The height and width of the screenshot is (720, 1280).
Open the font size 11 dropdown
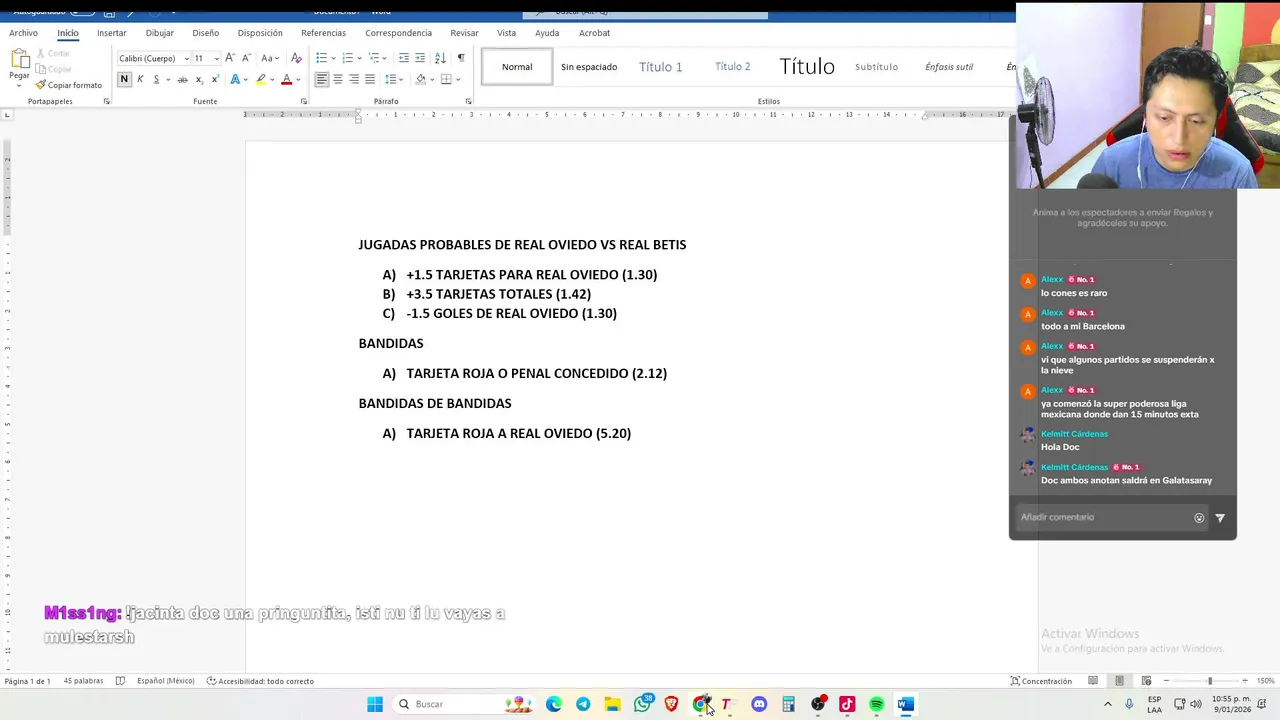(x=216, y=59)
